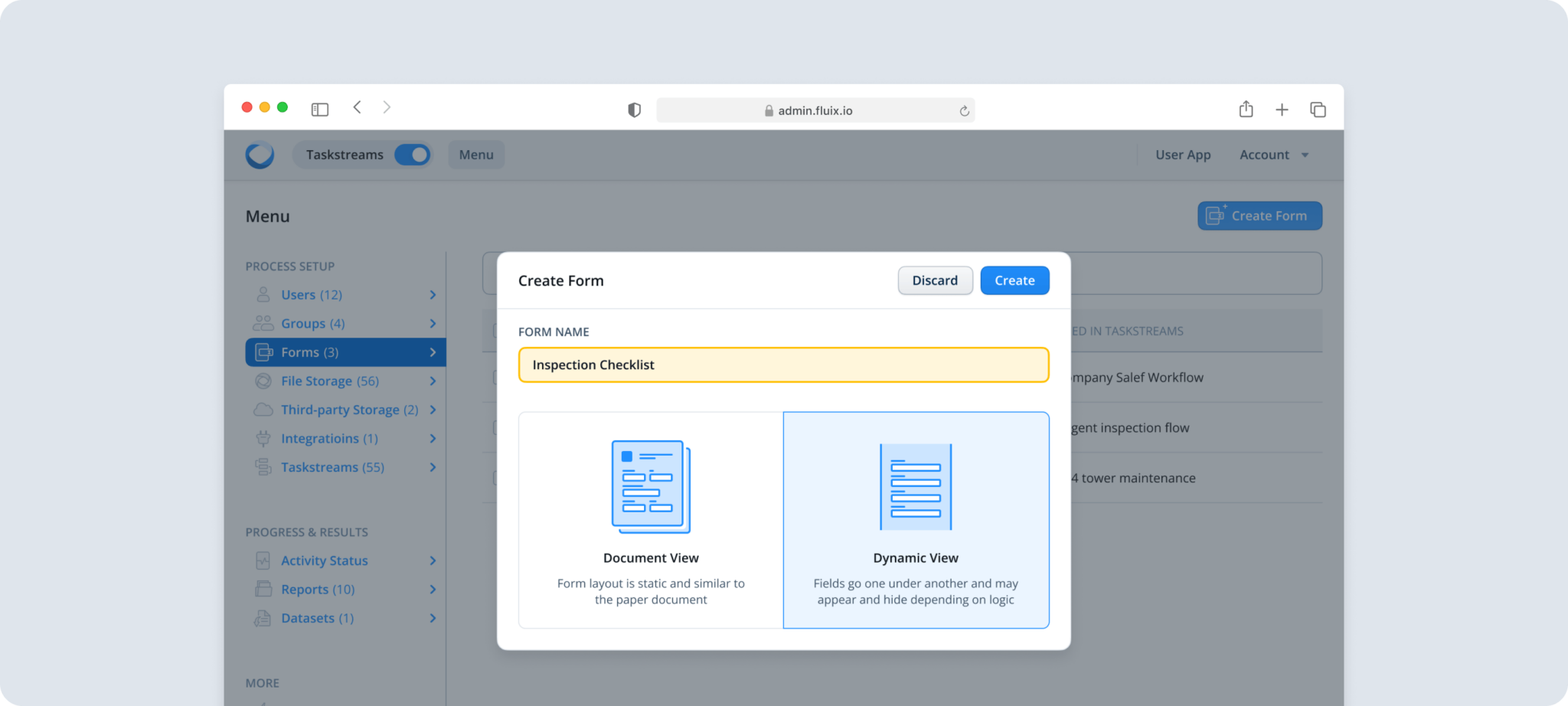The width and height of the screenshot is (1568, 706).
Task: Create the Inspection Checklist form
Action: 1014,280
